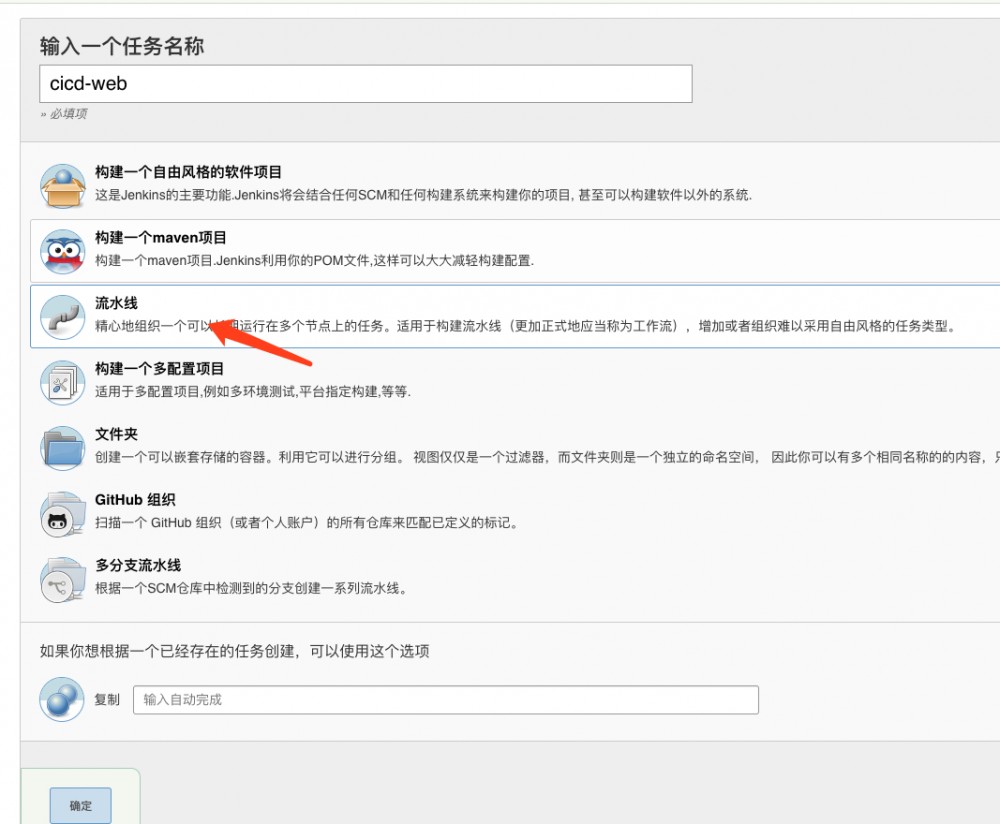Select the pipeline pipe icon
The width and height of the screenshot is (1000, 824).
pos(62,317)
